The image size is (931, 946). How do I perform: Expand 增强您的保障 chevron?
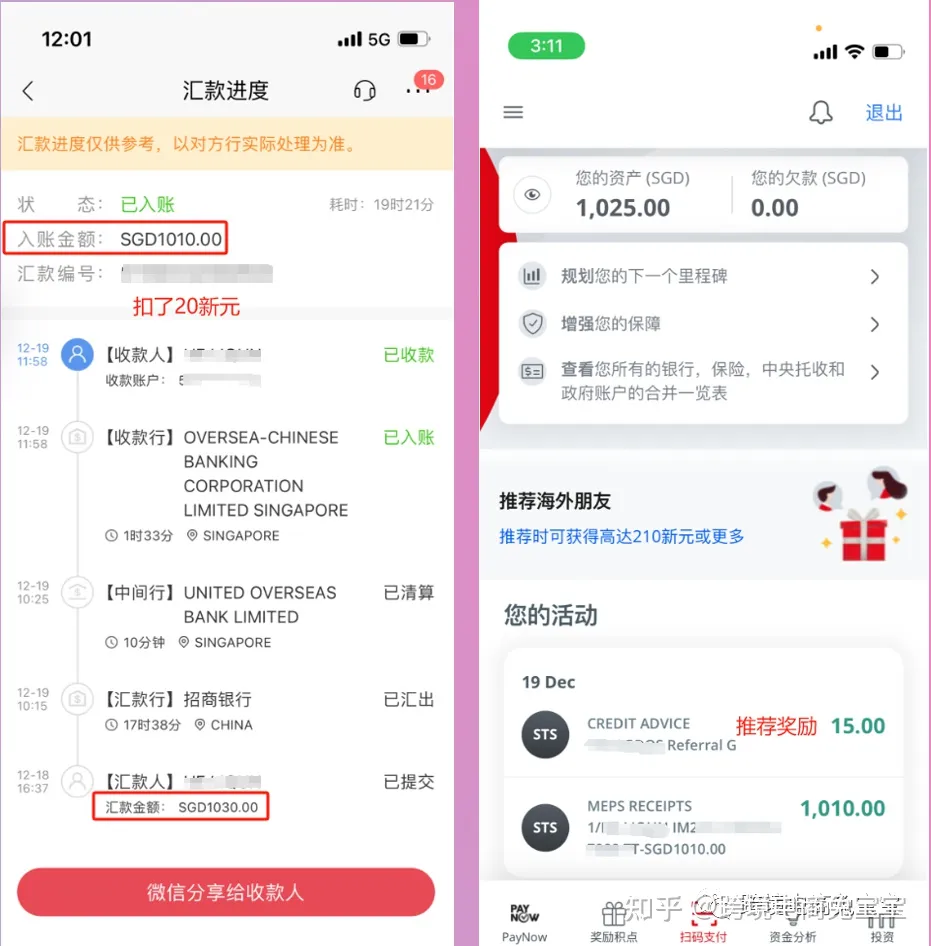pos(875,325)
